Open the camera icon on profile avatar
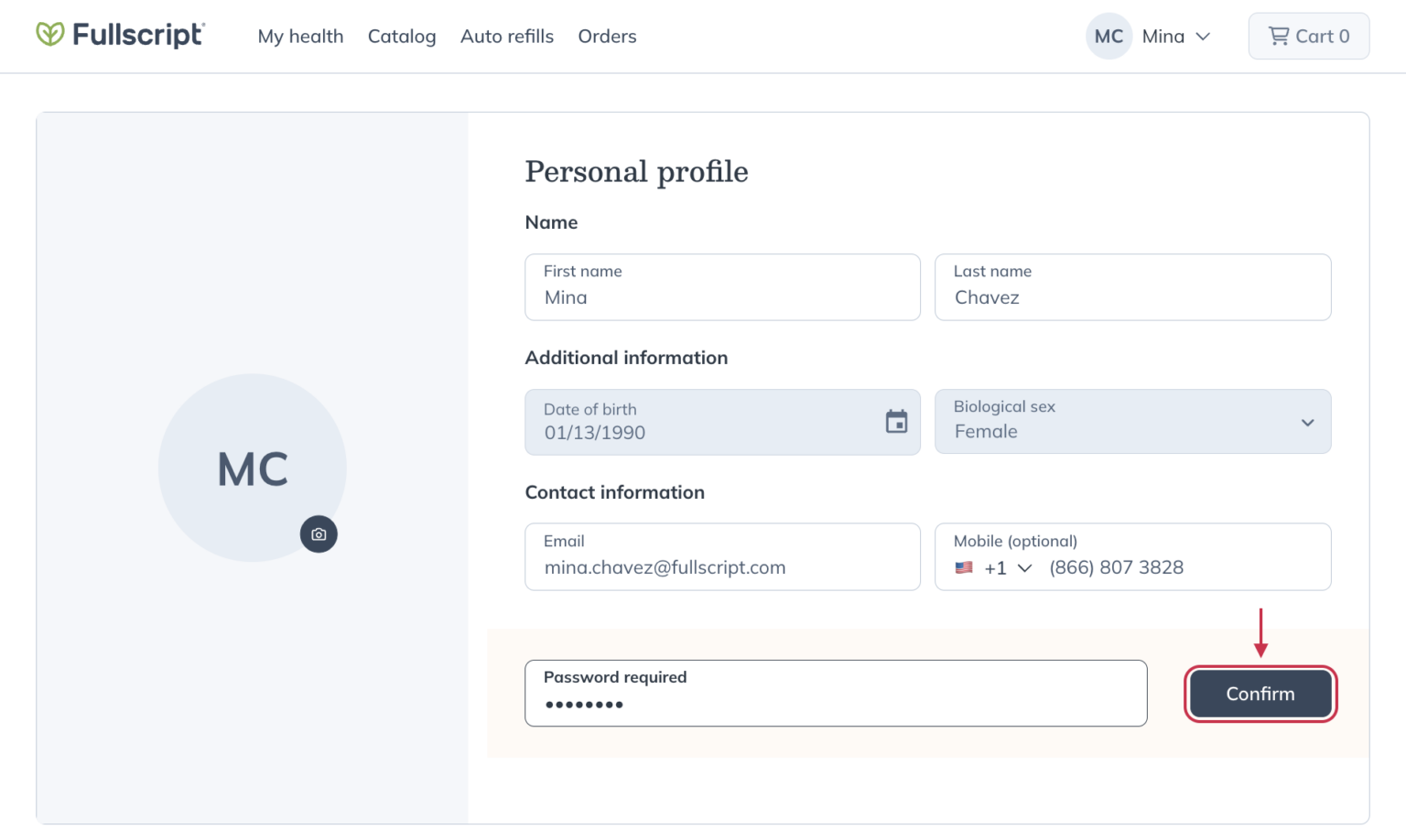This screenshot has width=1406, height=840. coord(319,533)
